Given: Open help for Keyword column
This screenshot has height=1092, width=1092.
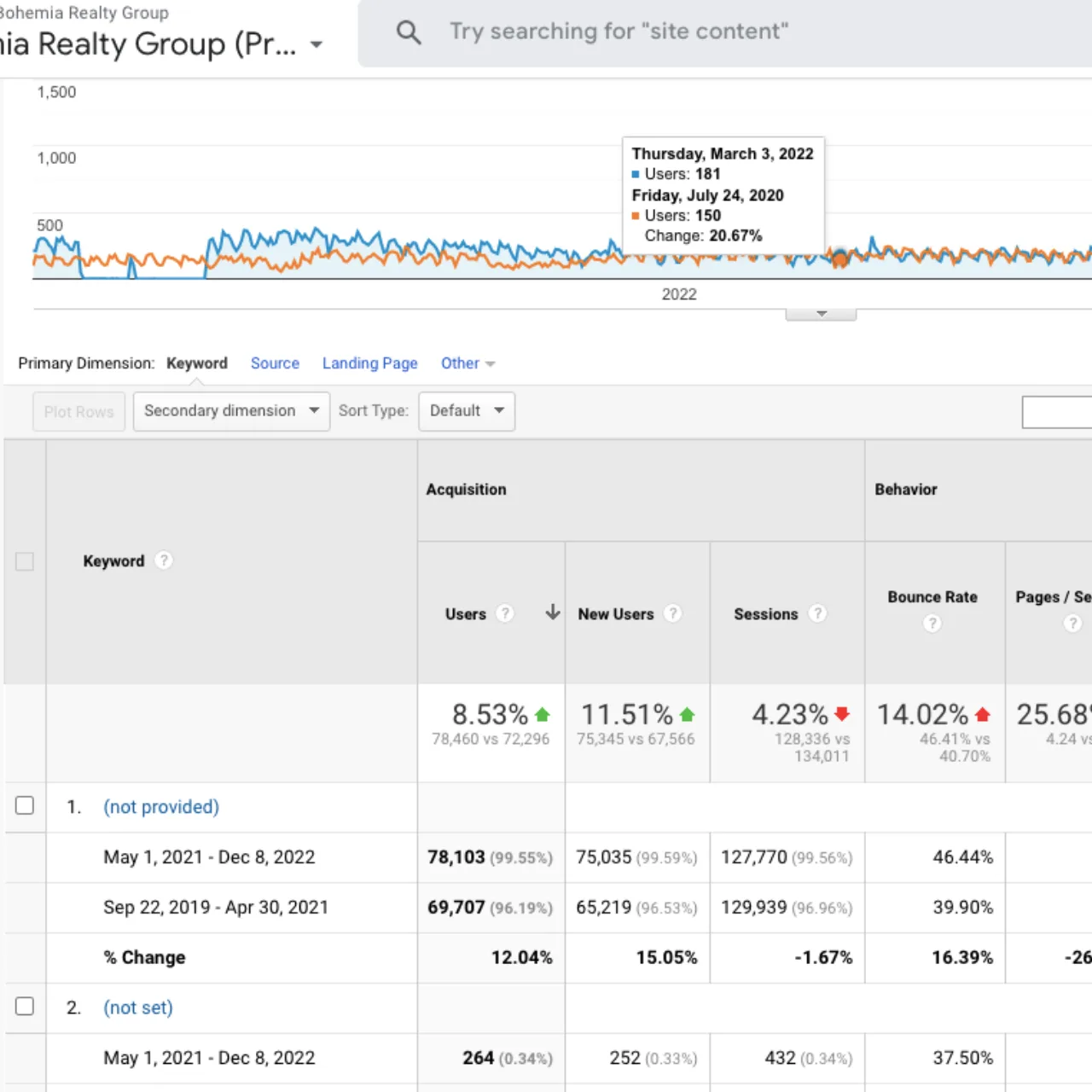Looking at the screenshot, I should point(164,561).
